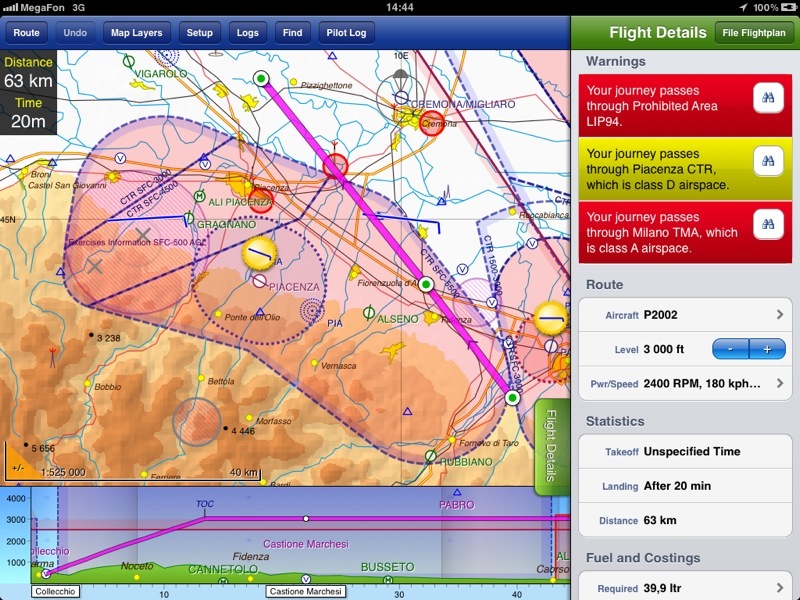Tap the wind indicator icon near Piacenza

[261, 253]
